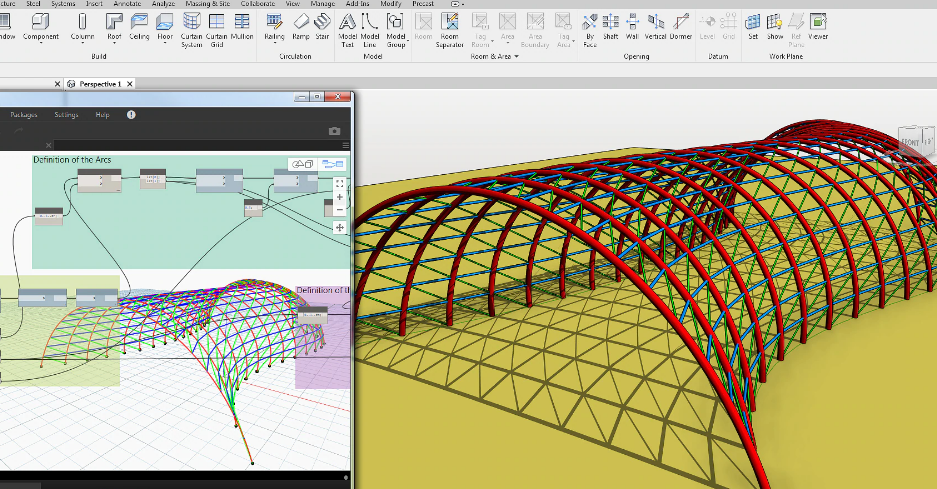This screenshot has height=489, width=937.
Task: Open the Steel ribbon tab
Action: (33, 4)
